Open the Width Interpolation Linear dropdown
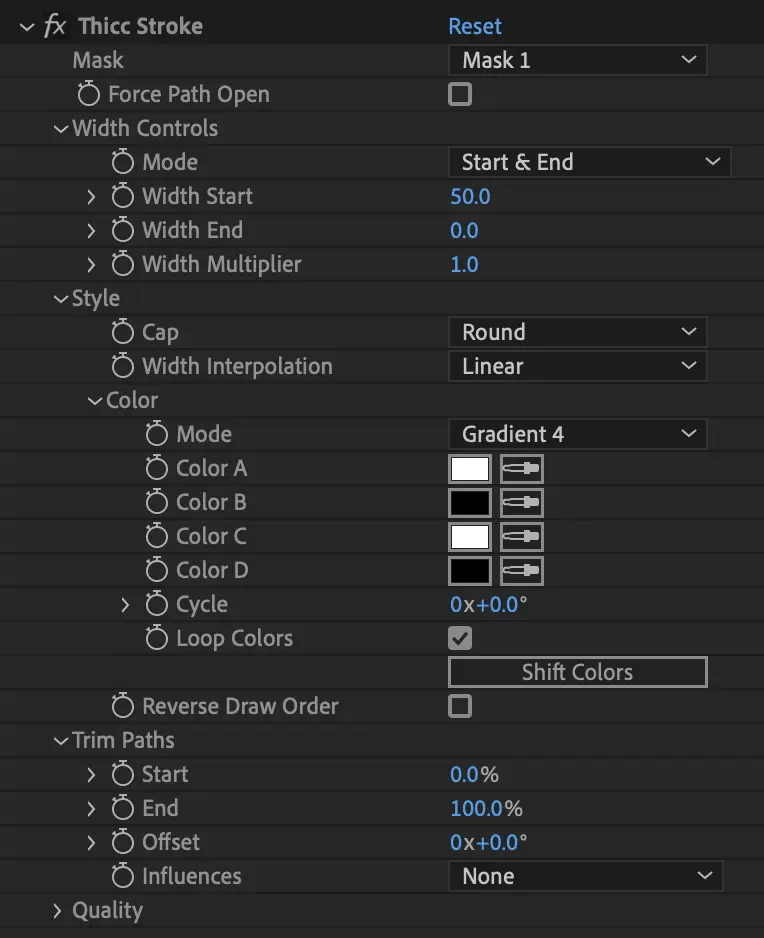The width and height of the screenshot is (764, 938). [x=577, y=367]
